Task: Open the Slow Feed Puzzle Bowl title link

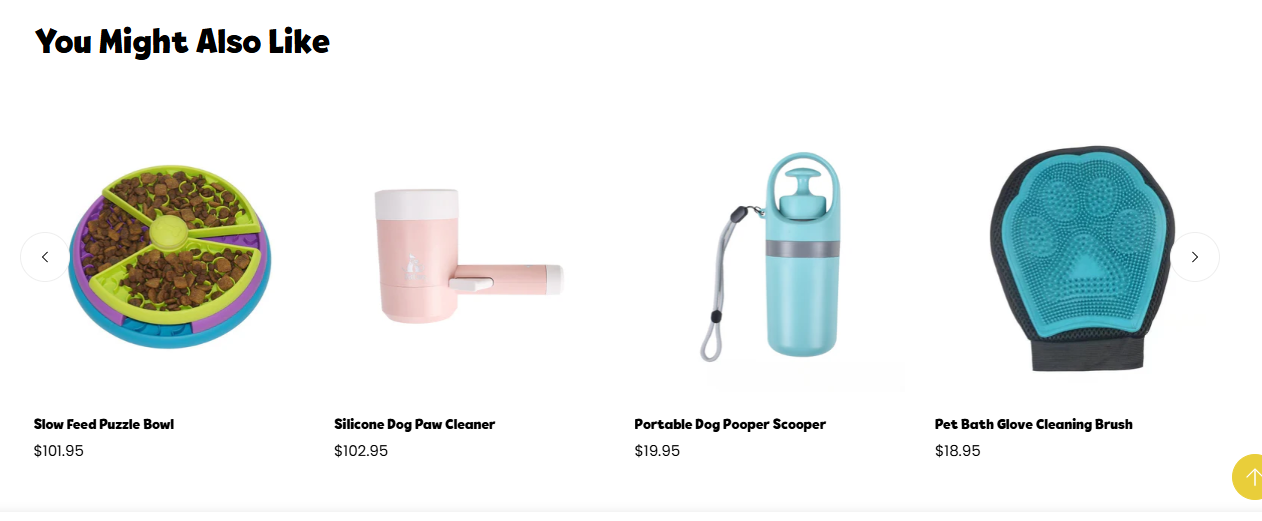Action: click(104, 424)
